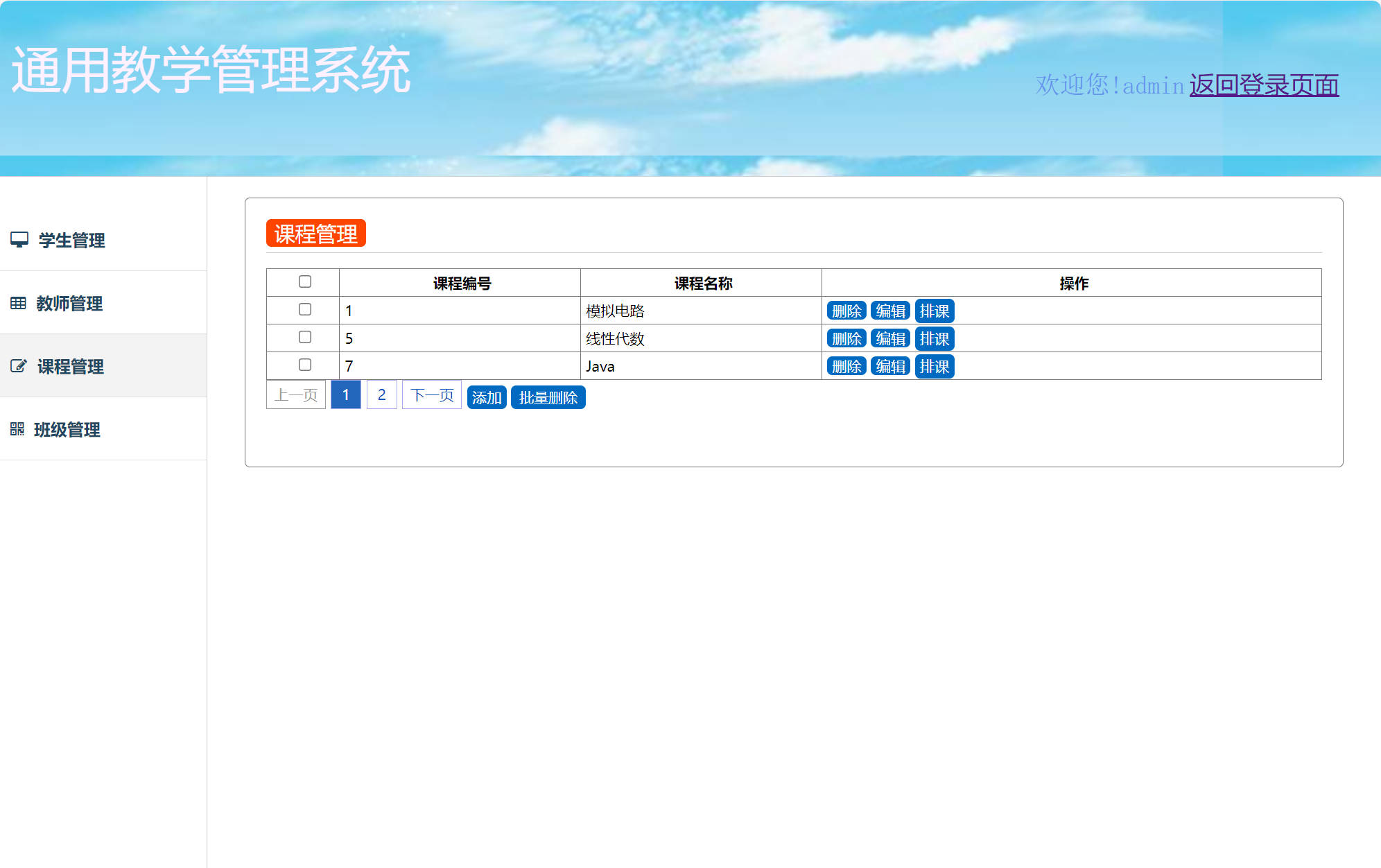The height and width of the screenshot is (868, 1381).
Task: Click 排课 for the 模拟电路 course
Action: [935, 311]
